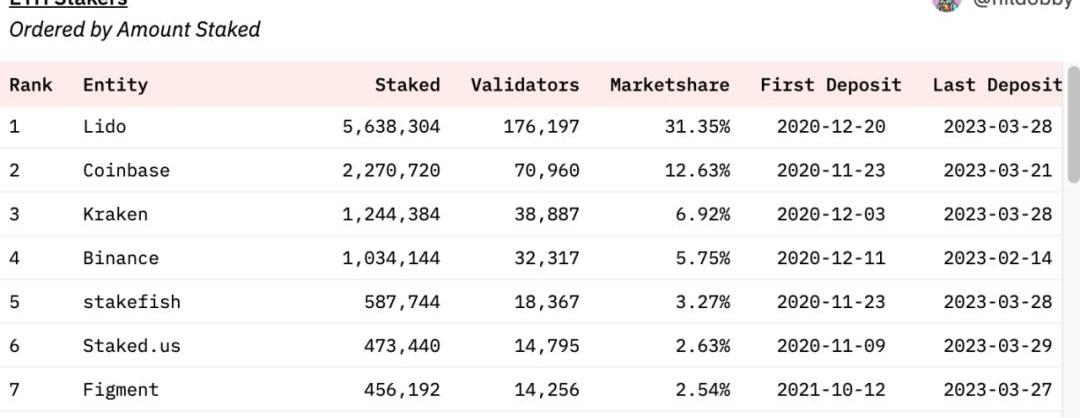This screenshot has width=1080, height=418.
Task: Click the Validators column header
Action: click(x=524, y=85)
